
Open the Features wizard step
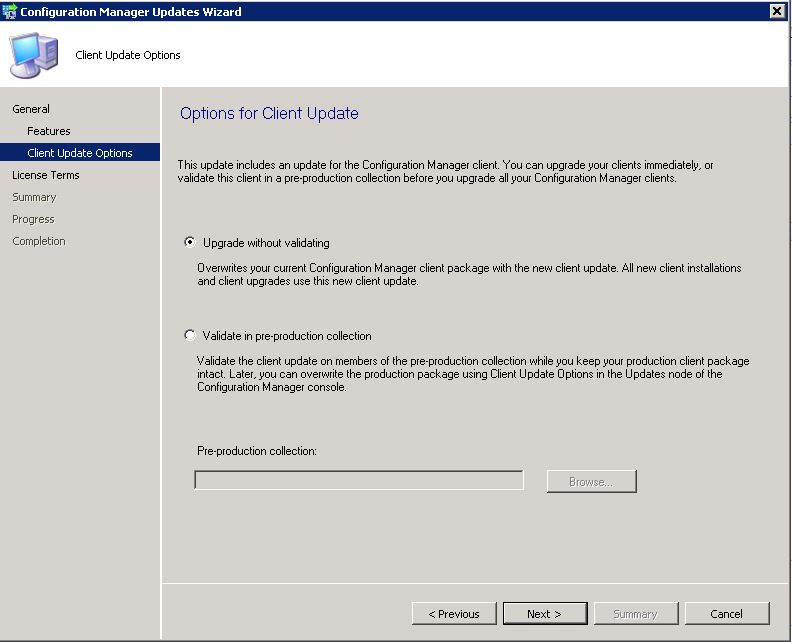click(49, 131)
